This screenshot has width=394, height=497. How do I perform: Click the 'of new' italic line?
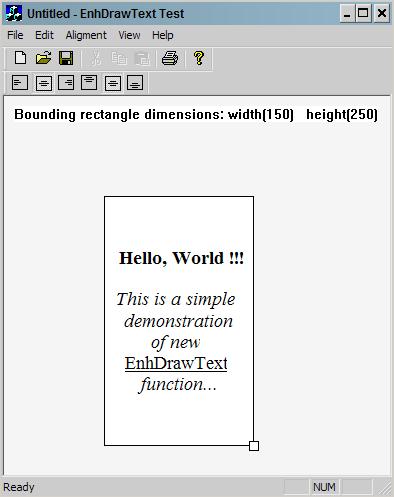click(x=175, y=342)
